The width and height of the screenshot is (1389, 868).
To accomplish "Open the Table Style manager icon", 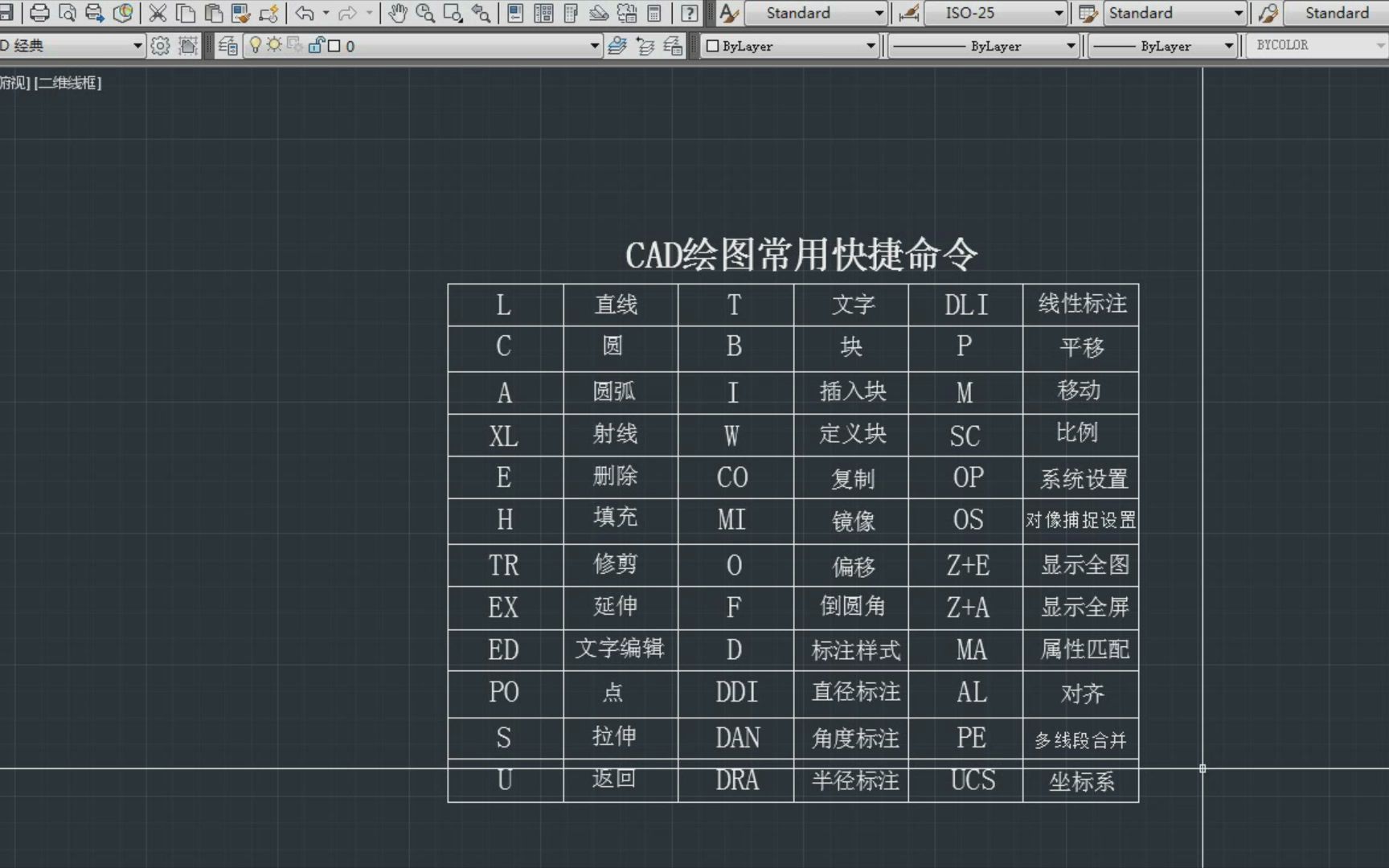I will [x=1088, y=13].
